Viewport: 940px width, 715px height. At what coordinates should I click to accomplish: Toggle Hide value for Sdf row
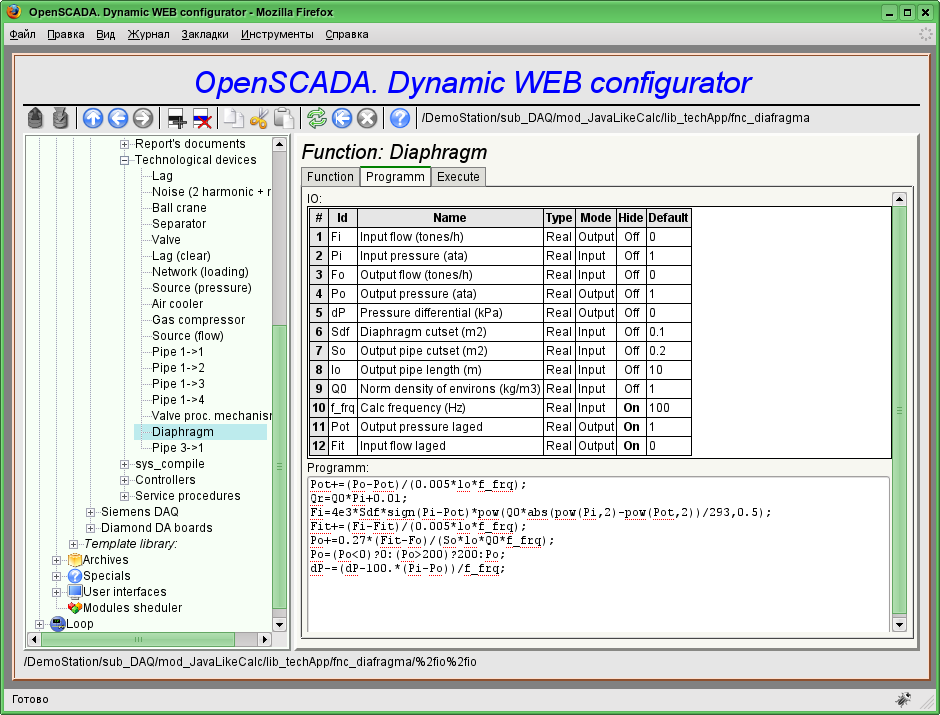point(631,332)
